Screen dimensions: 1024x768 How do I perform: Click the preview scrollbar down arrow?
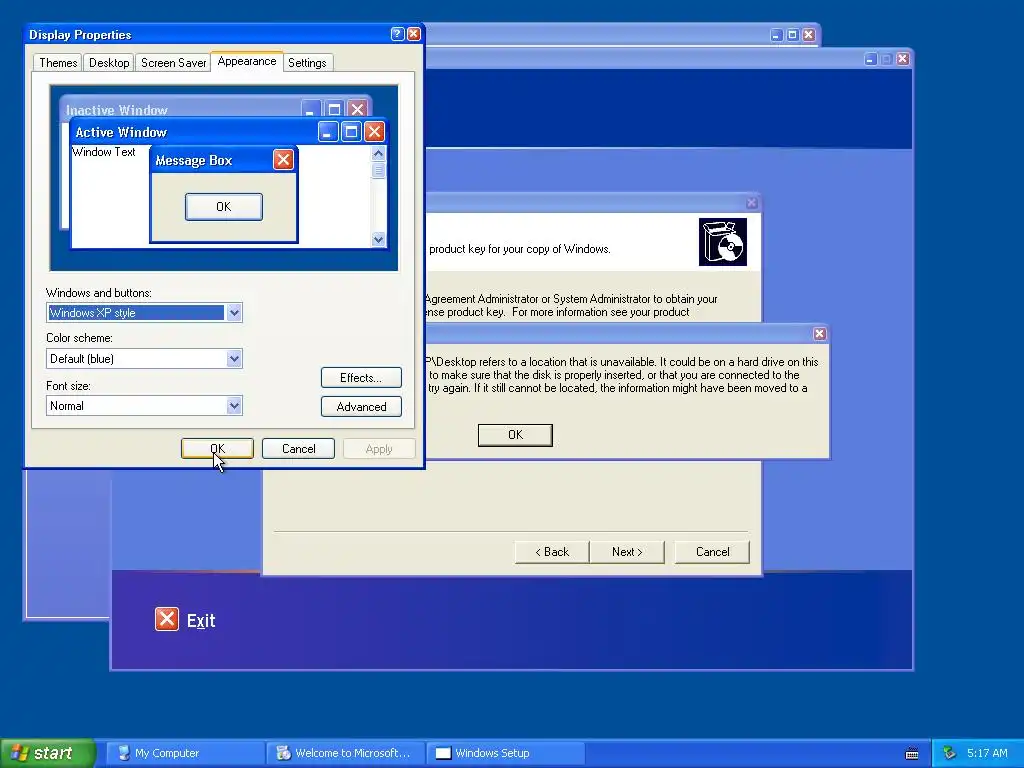click(x=378, y=240)
